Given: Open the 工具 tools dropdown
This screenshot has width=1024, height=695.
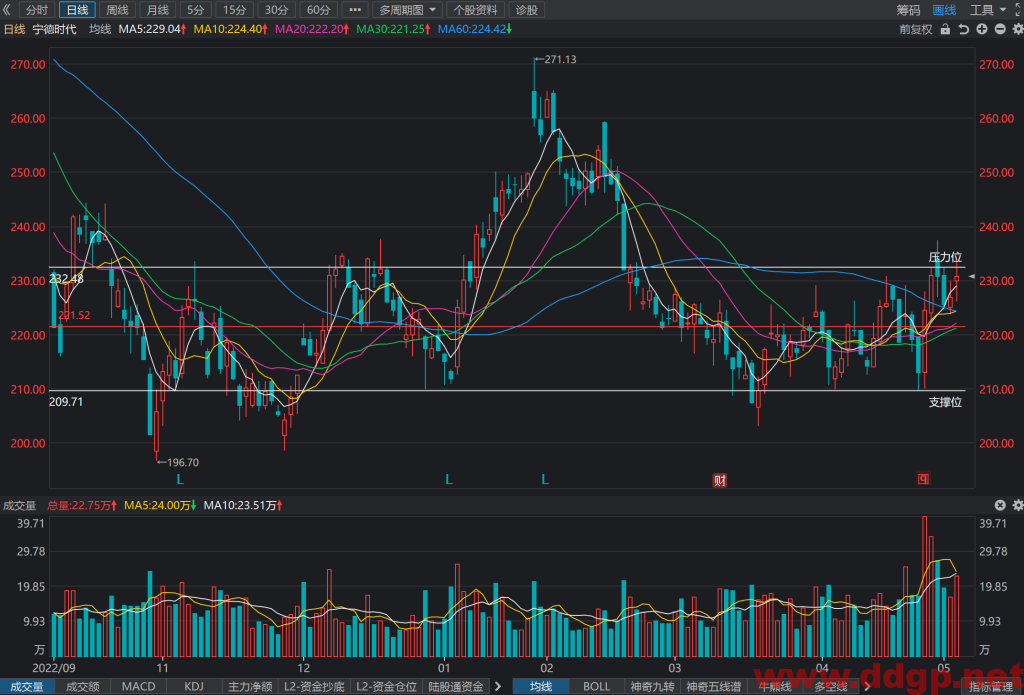Looking at the screenshot, I should tap(987, 10).
